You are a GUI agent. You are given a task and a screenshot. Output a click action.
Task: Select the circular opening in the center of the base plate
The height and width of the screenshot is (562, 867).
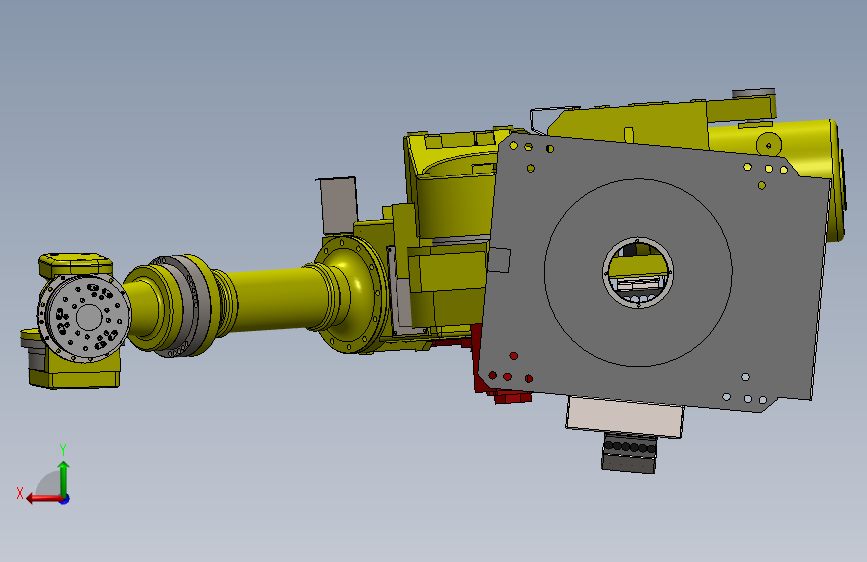[x=638, y=272]
